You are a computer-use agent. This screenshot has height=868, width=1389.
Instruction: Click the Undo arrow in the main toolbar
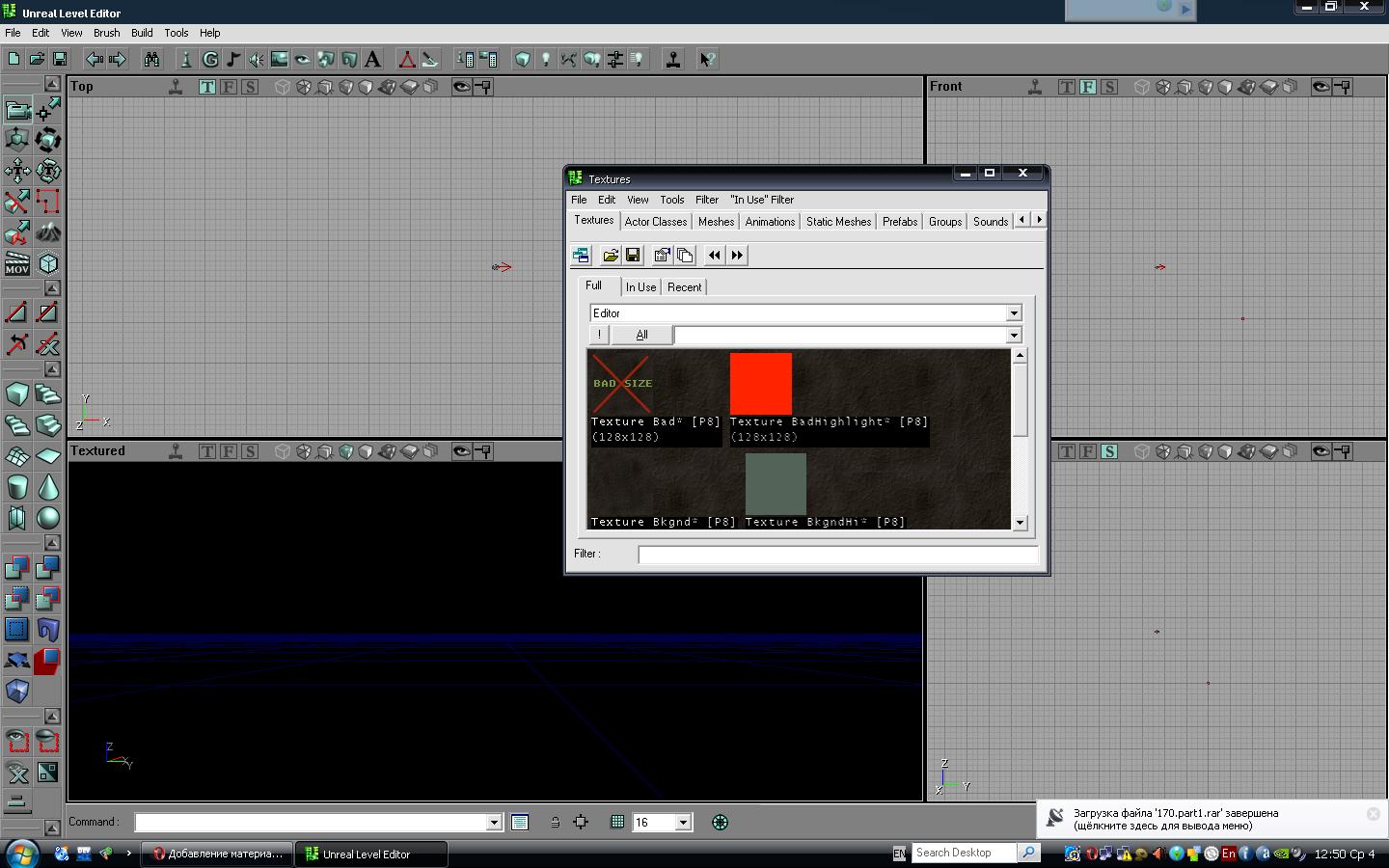coord(95,59)
